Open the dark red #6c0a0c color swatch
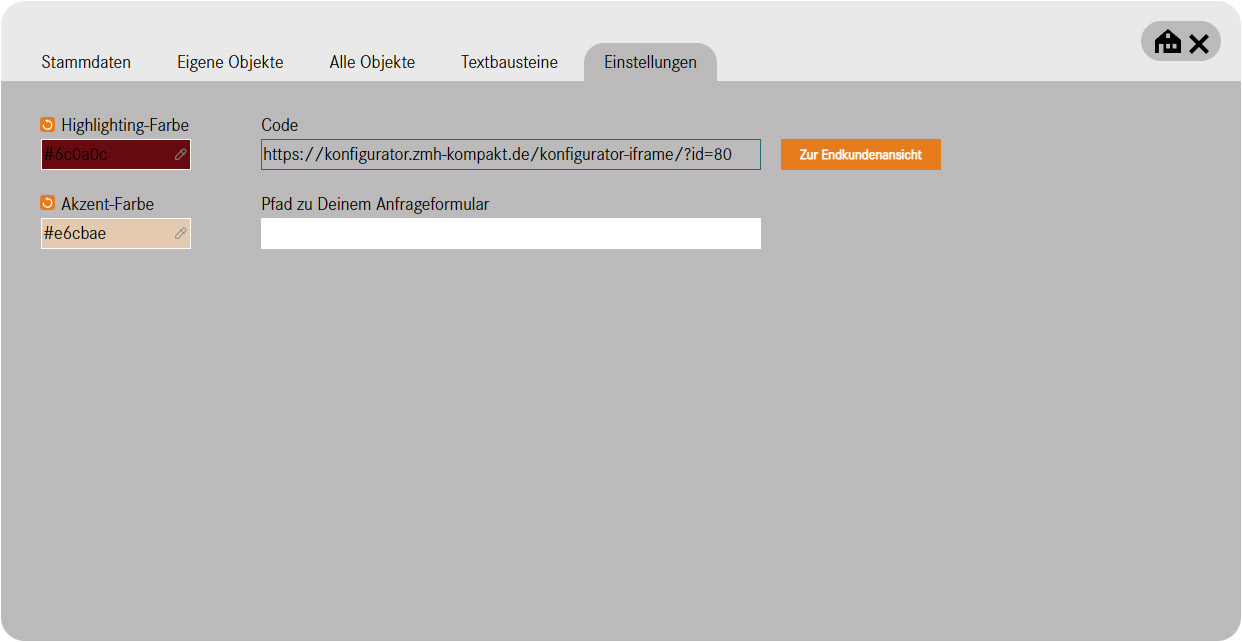The height and width of the screenshot is (642, 1242). pyautogui.click(x=116, y=155)
